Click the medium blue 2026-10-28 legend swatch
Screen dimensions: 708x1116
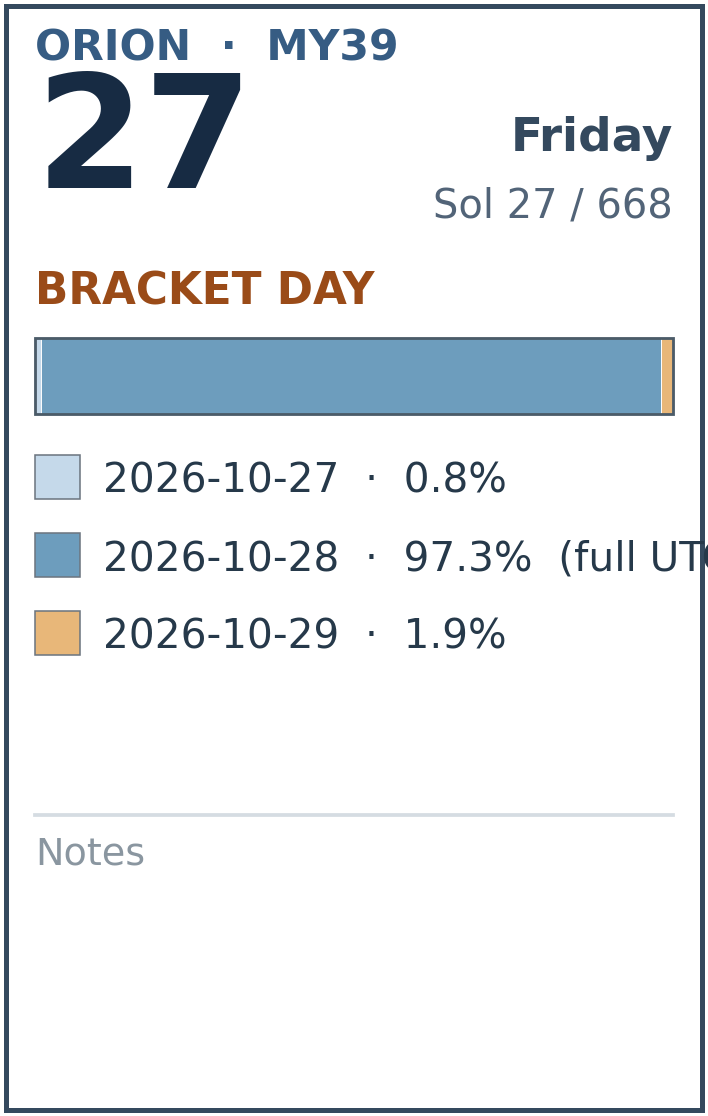point(58,555)
